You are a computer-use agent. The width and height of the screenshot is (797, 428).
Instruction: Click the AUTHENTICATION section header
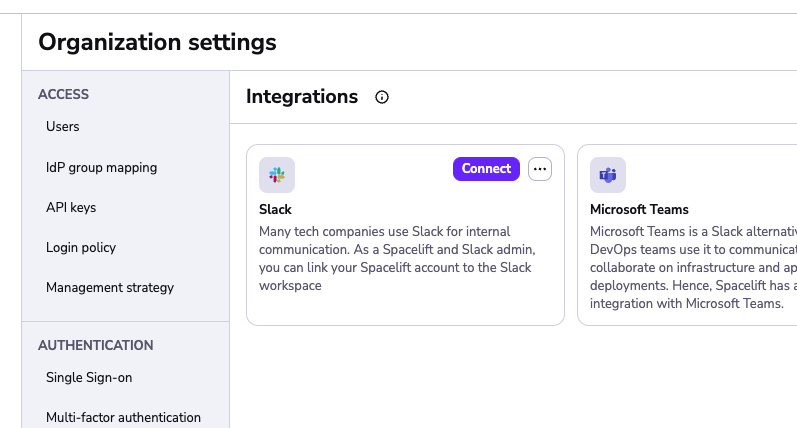95,345
